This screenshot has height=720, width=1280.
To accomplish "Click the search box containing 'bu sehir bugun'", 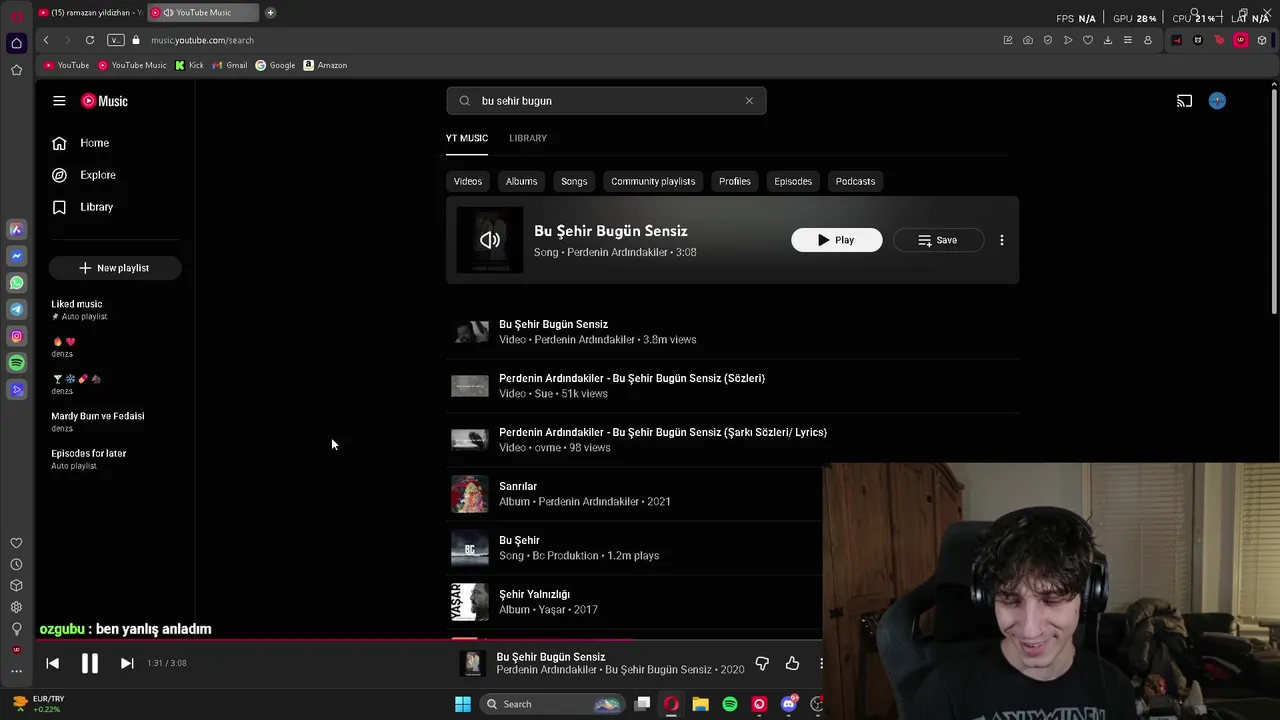I will tap(606, 101).
